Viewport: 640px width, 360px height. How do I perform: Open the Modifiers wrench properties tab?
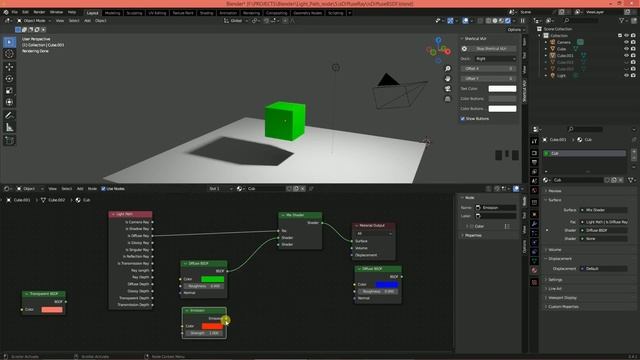point(534,224)
